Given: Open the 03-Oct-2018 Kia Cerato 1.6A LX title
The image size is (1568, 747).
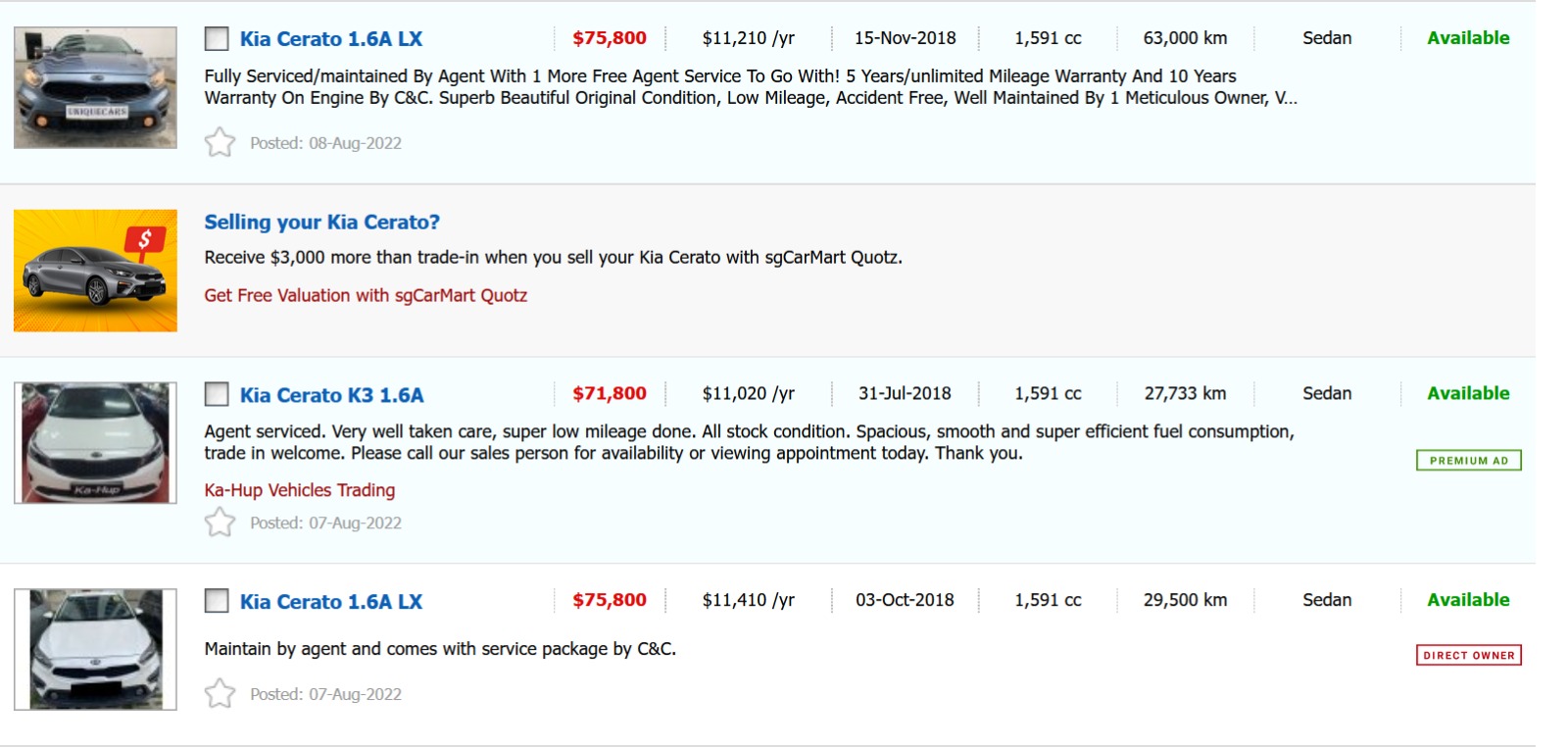Looking at the screenshot, I should (331, 602).
